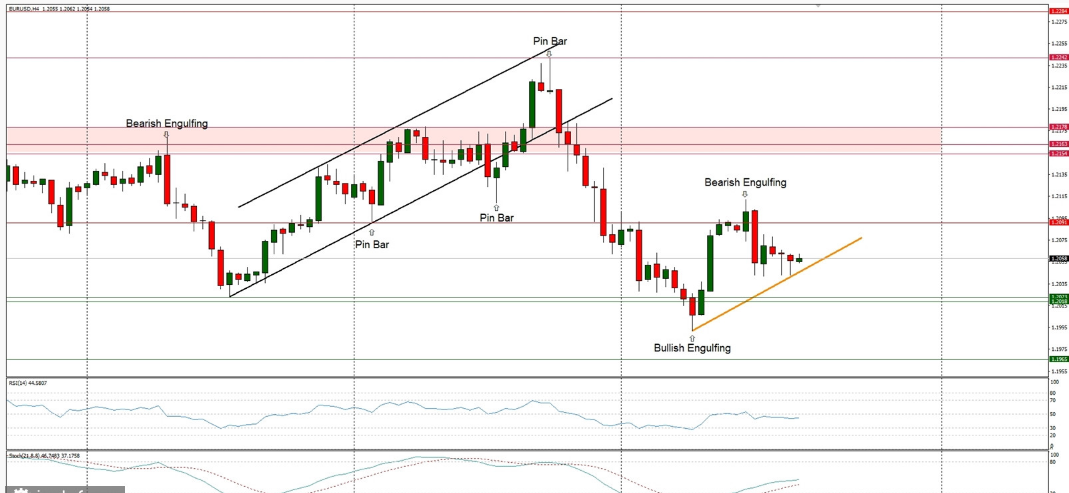Select the orange ascending trendline
The height and width of the screenshot is (493, 1069).
tap(780, 284)
